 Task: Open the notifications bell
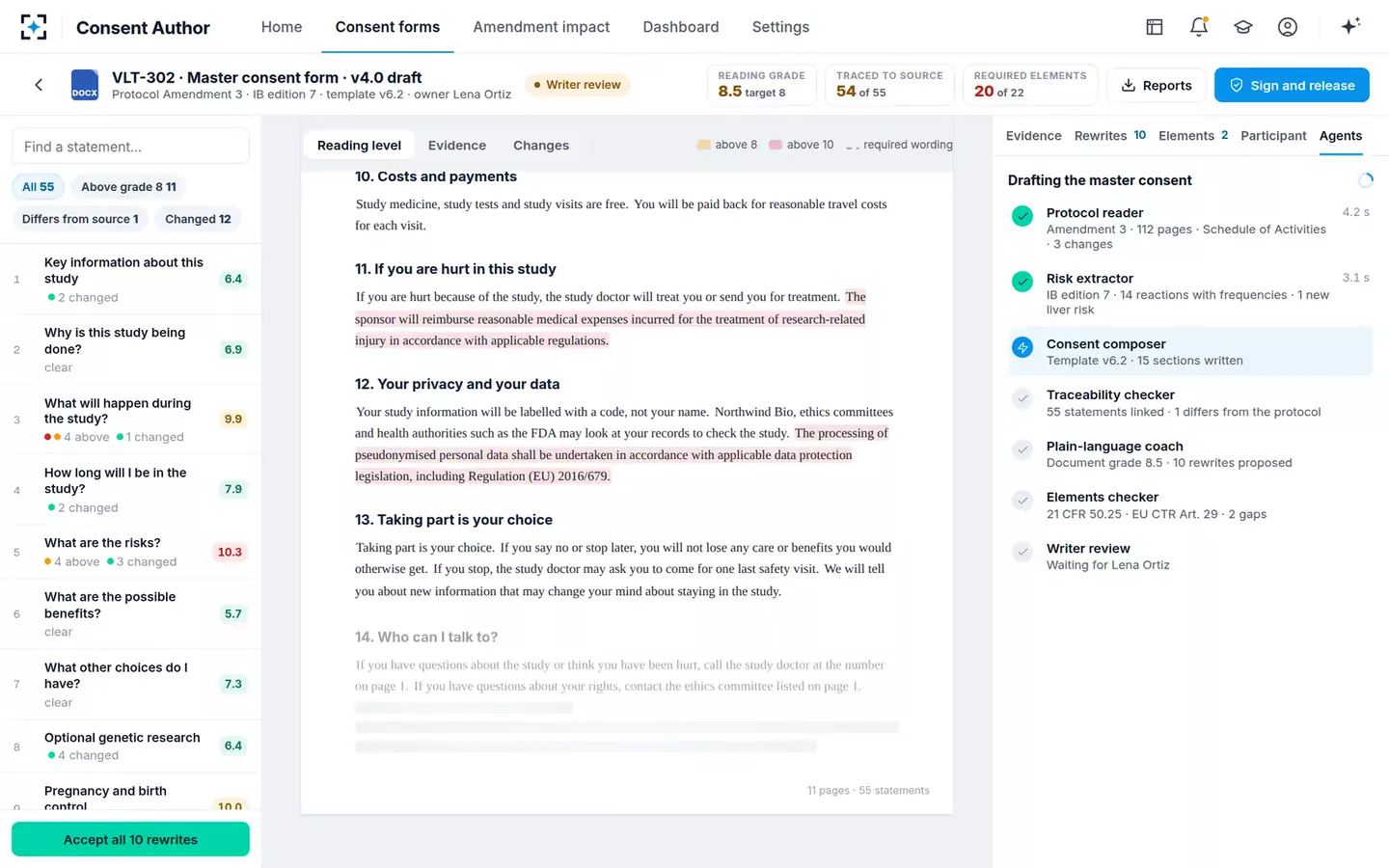click(1199, 27)
